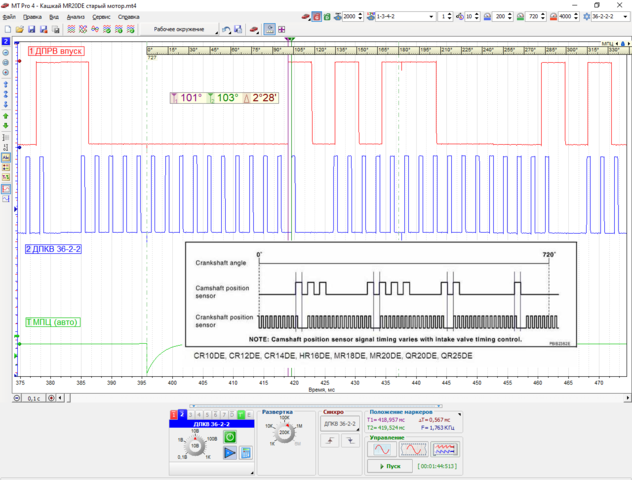Click the channel calculator settings icon
Image resolution: width=632 pixels, height=480 pixels.
(x=246, y=453)
